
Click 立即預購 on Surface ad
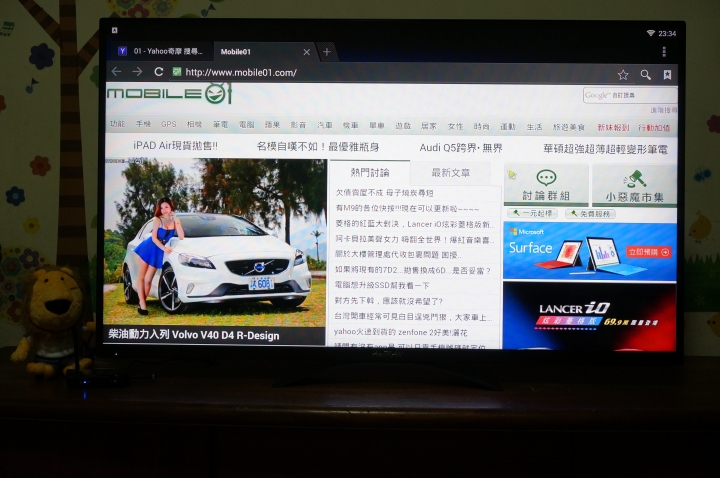point(649,252)
